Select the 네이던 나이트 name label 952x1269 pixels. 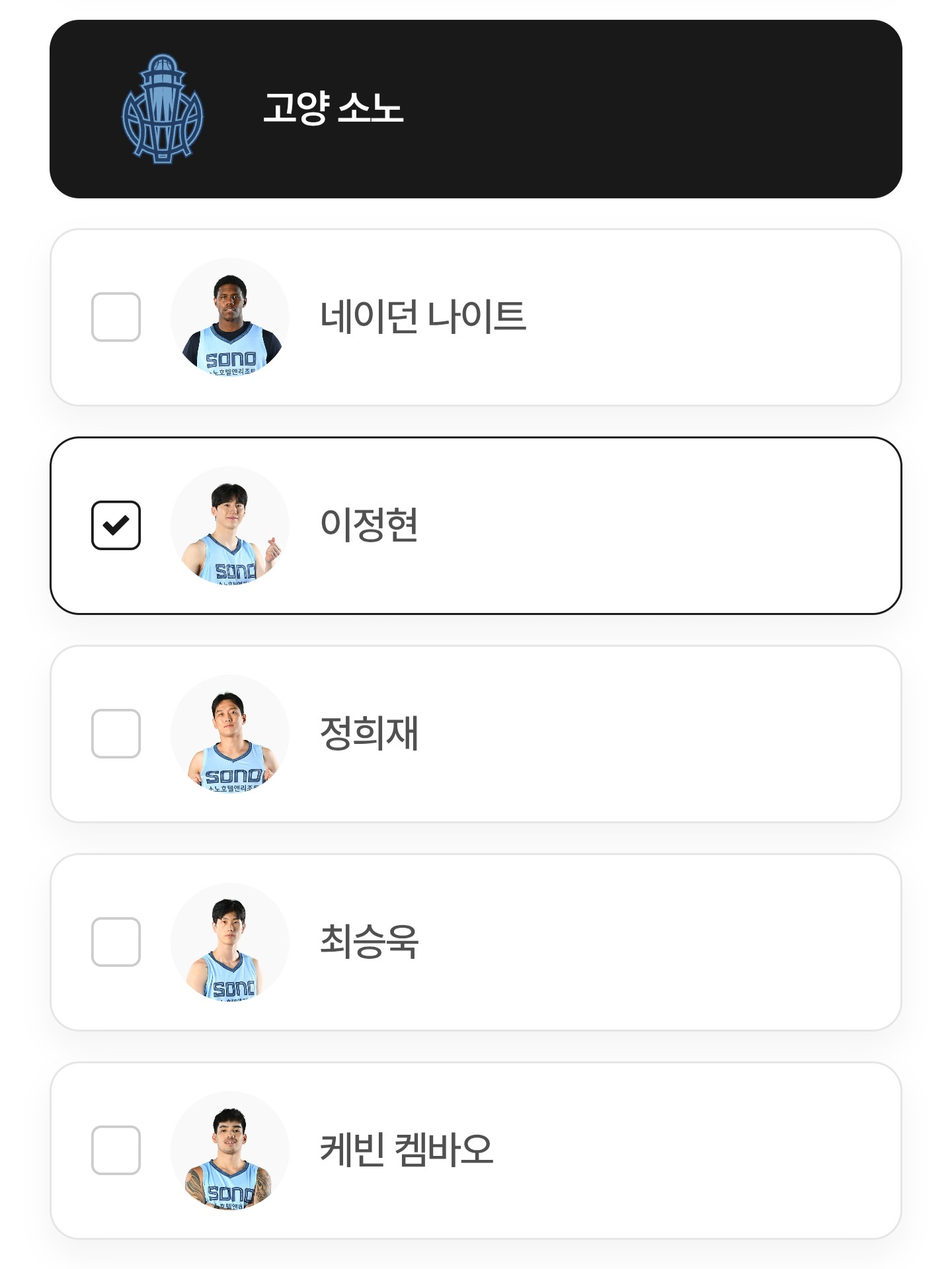(422, 316)
